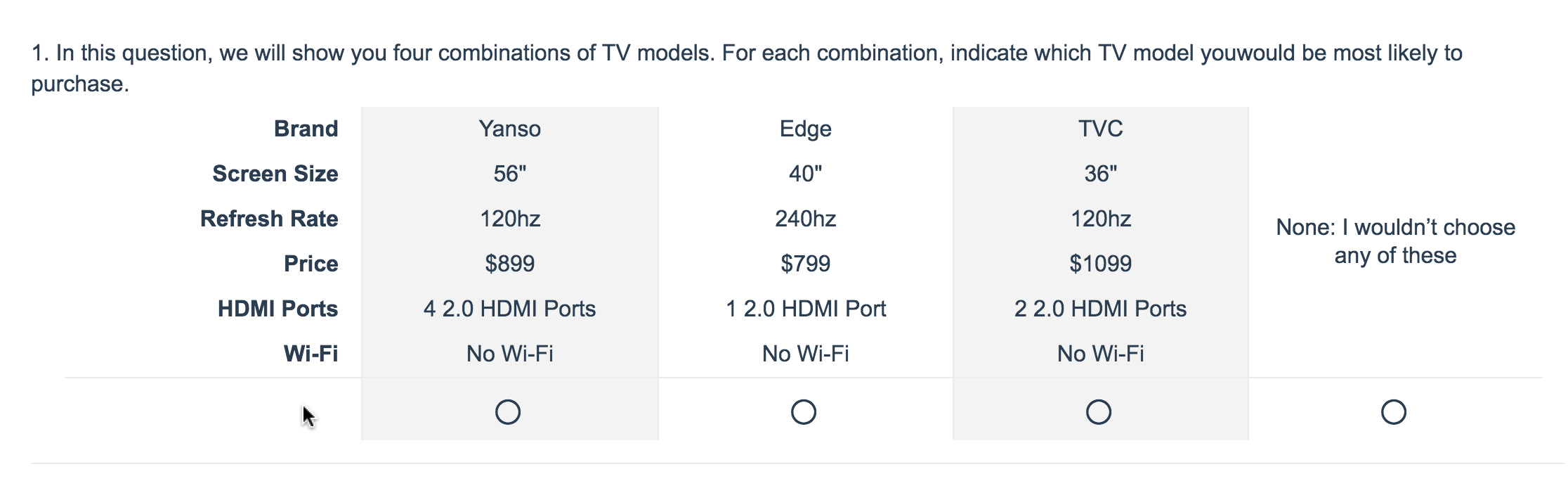Click the Screen Size row label

pos(275,174)
